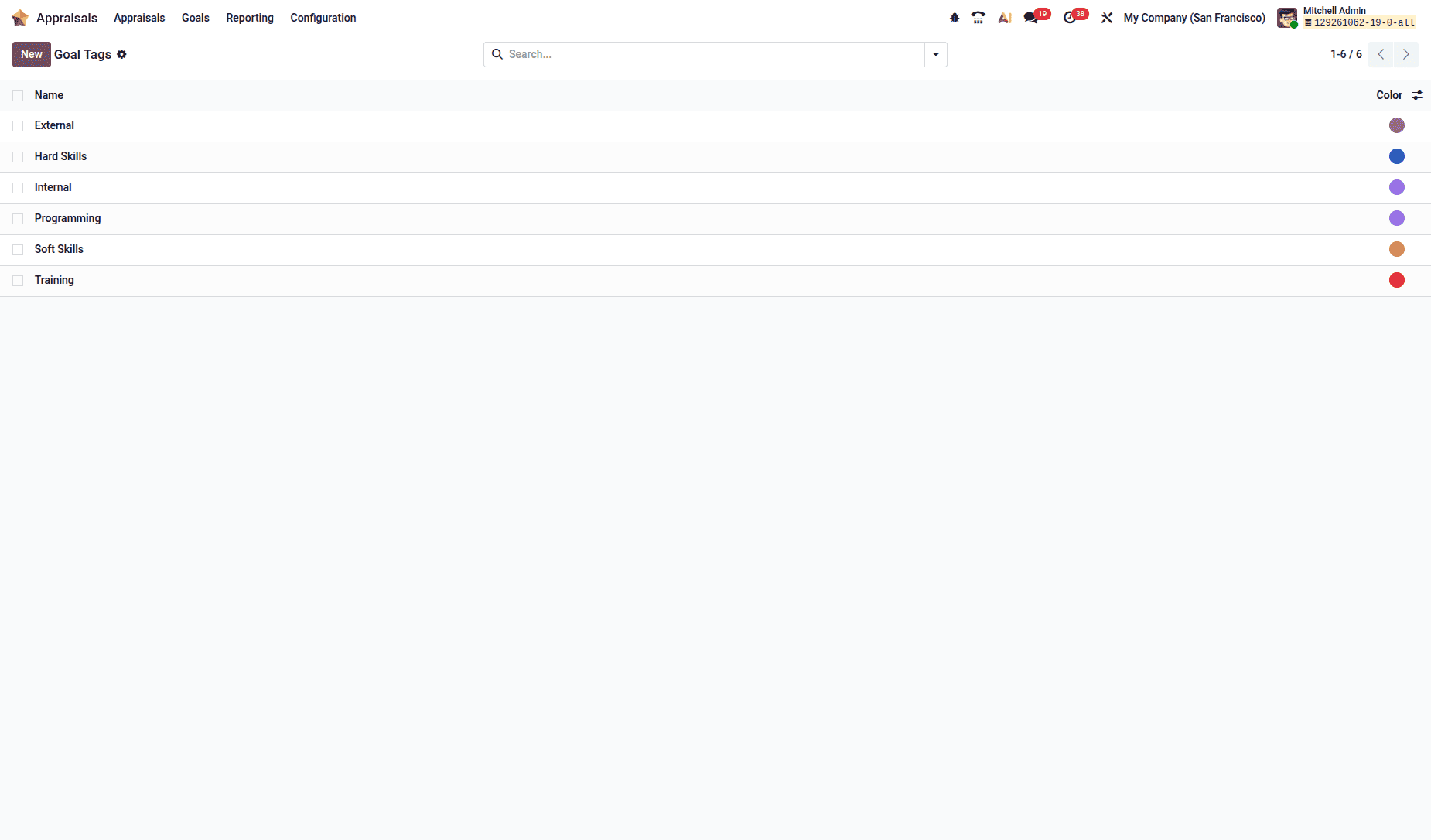
Task: Check the Training row checkbox
Action: tap(18, 280)
